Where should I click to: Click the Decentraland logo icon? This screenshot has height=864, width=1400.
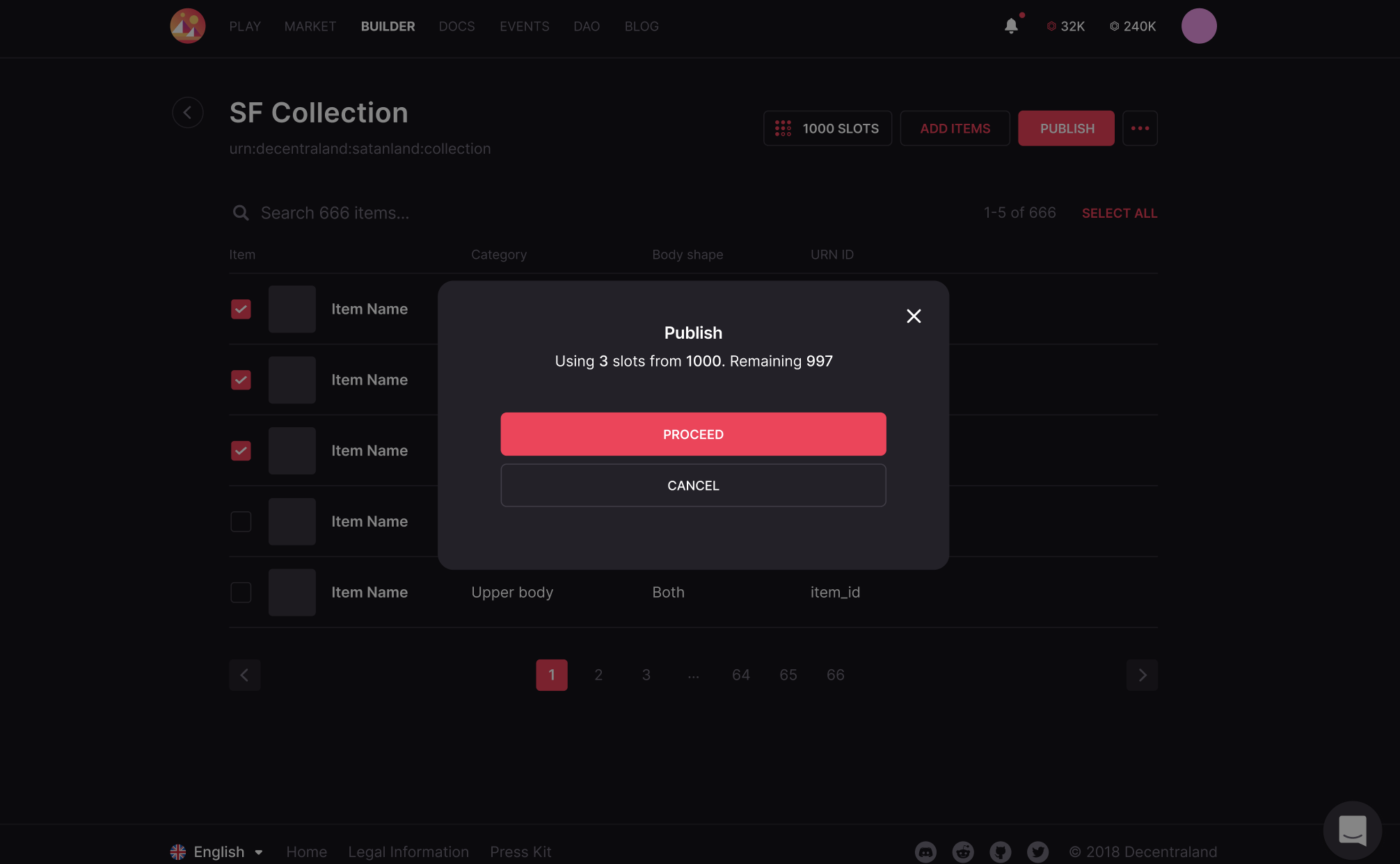click(187, 26)
